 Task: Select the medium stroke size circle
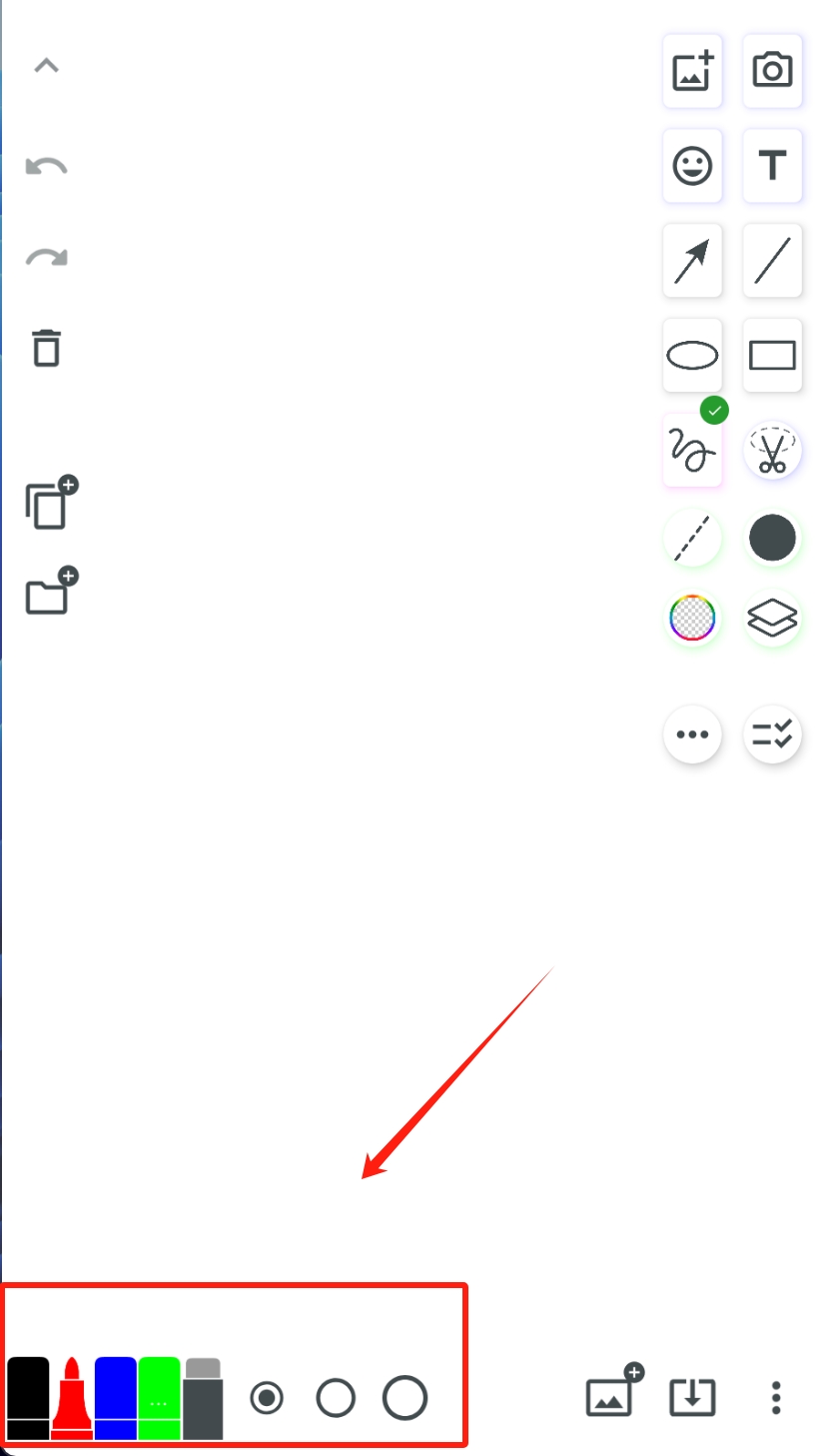[x=336, y=1398]
